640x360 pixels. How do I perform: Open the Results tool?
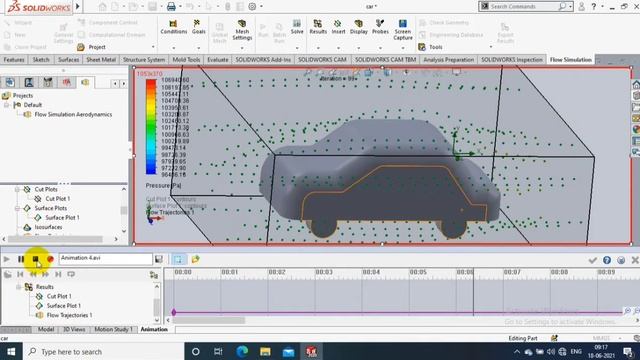[318, 27]
